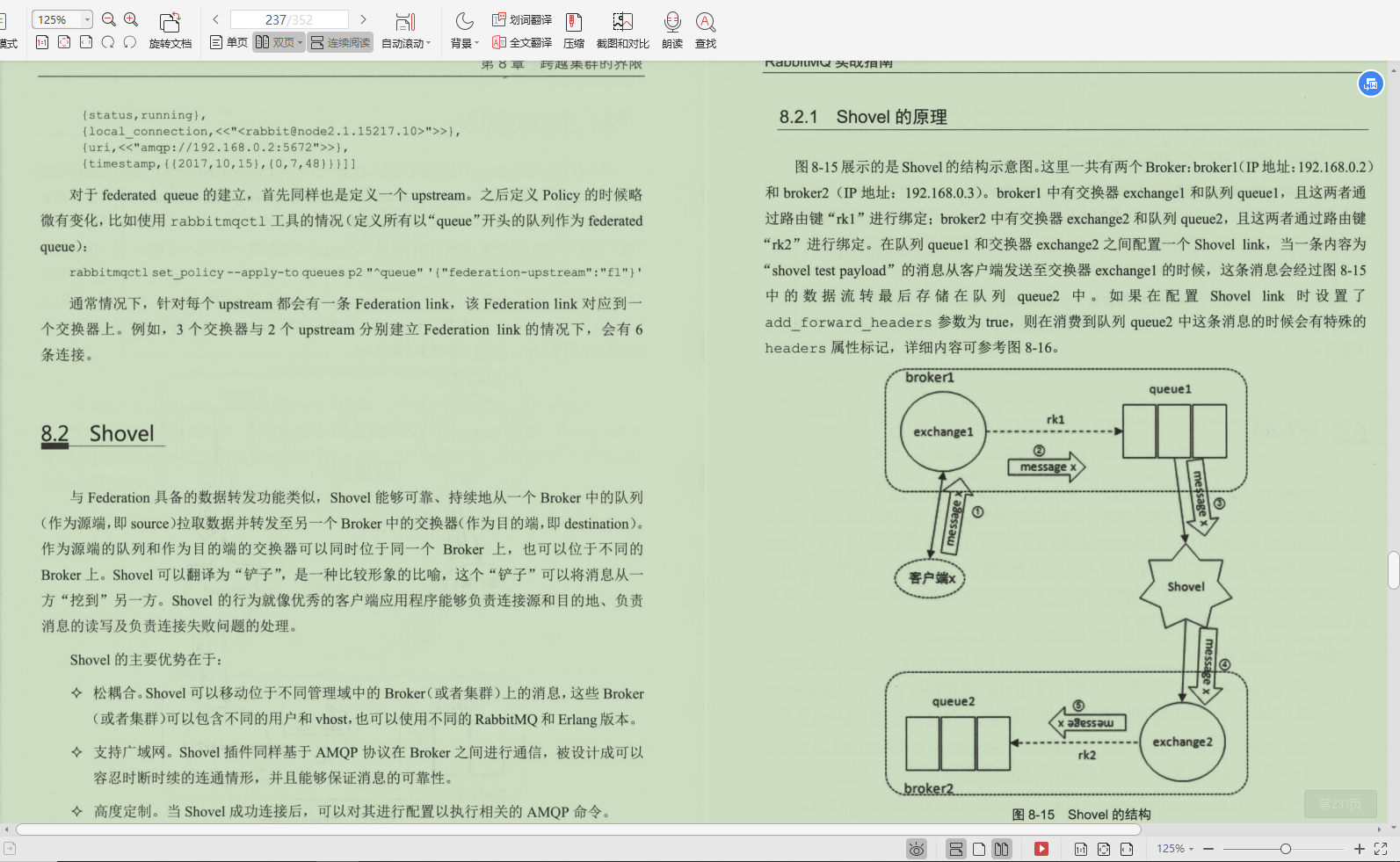Click the 图 8-15 Shovel 的结构 caption
Image resolution: width=1400 pixels, height=862 pixels.
pyautogui.click(x=1081, y=815)
